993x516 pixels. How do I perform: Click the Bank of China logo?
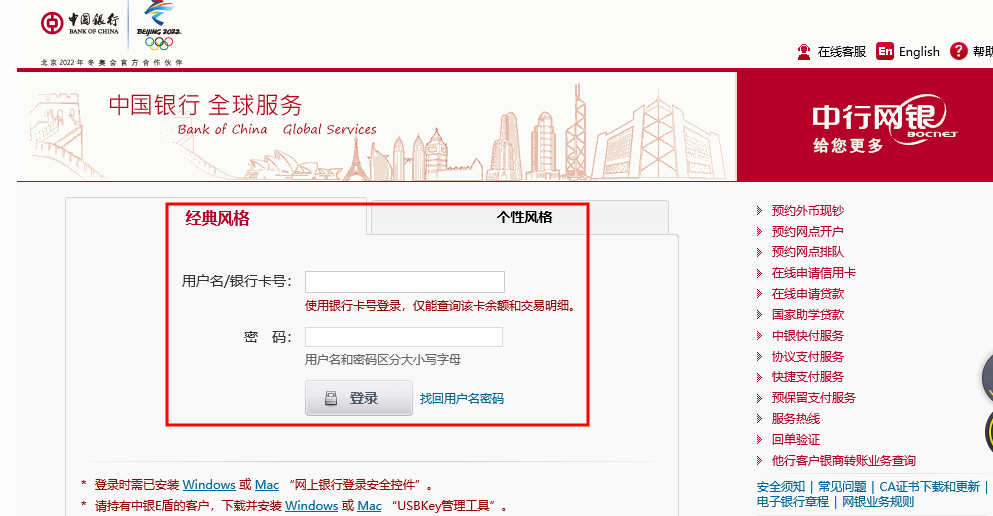(x=82, y=24)
